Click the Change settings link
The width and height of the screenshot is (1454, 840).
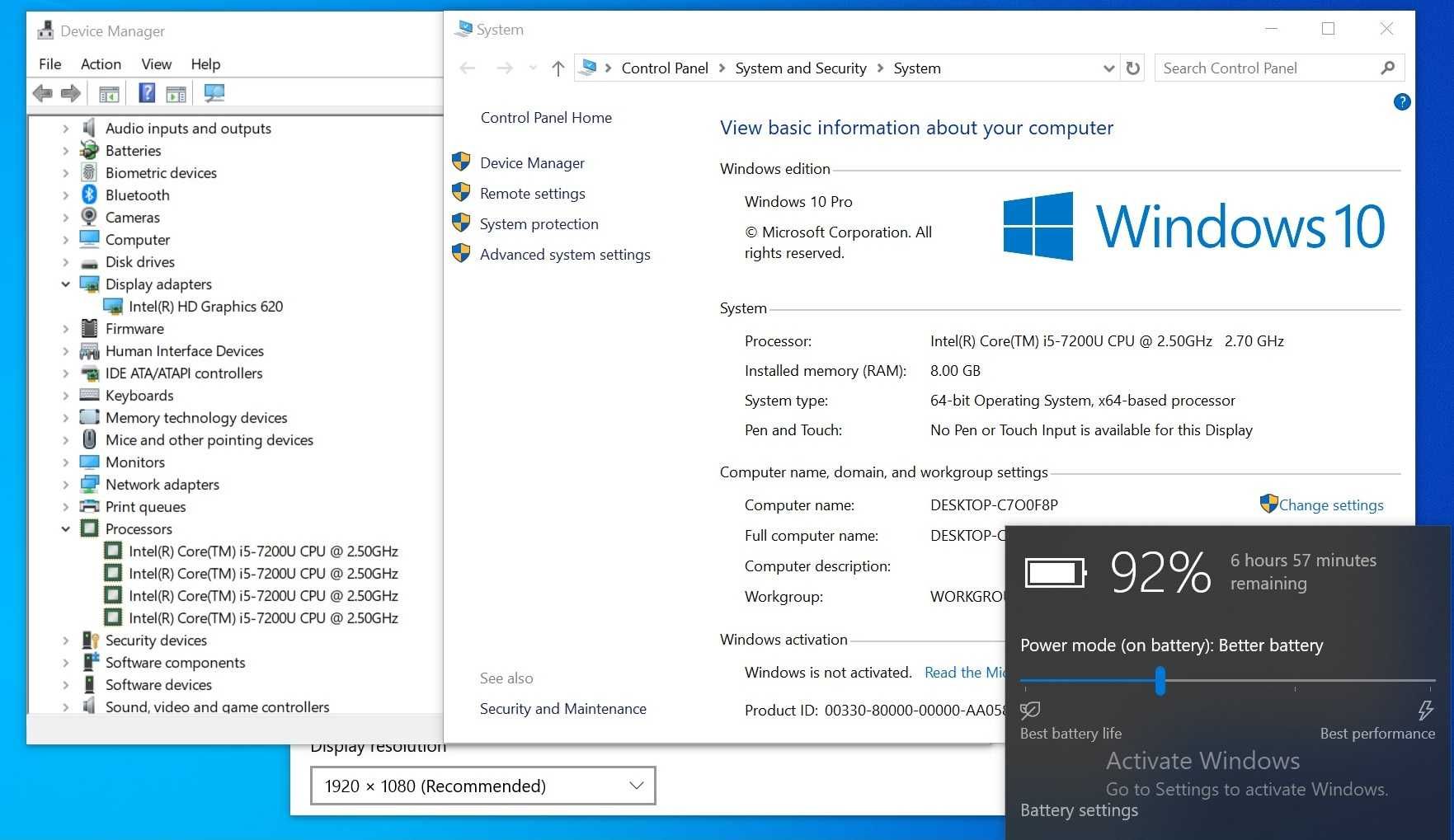pos(1331,504)
